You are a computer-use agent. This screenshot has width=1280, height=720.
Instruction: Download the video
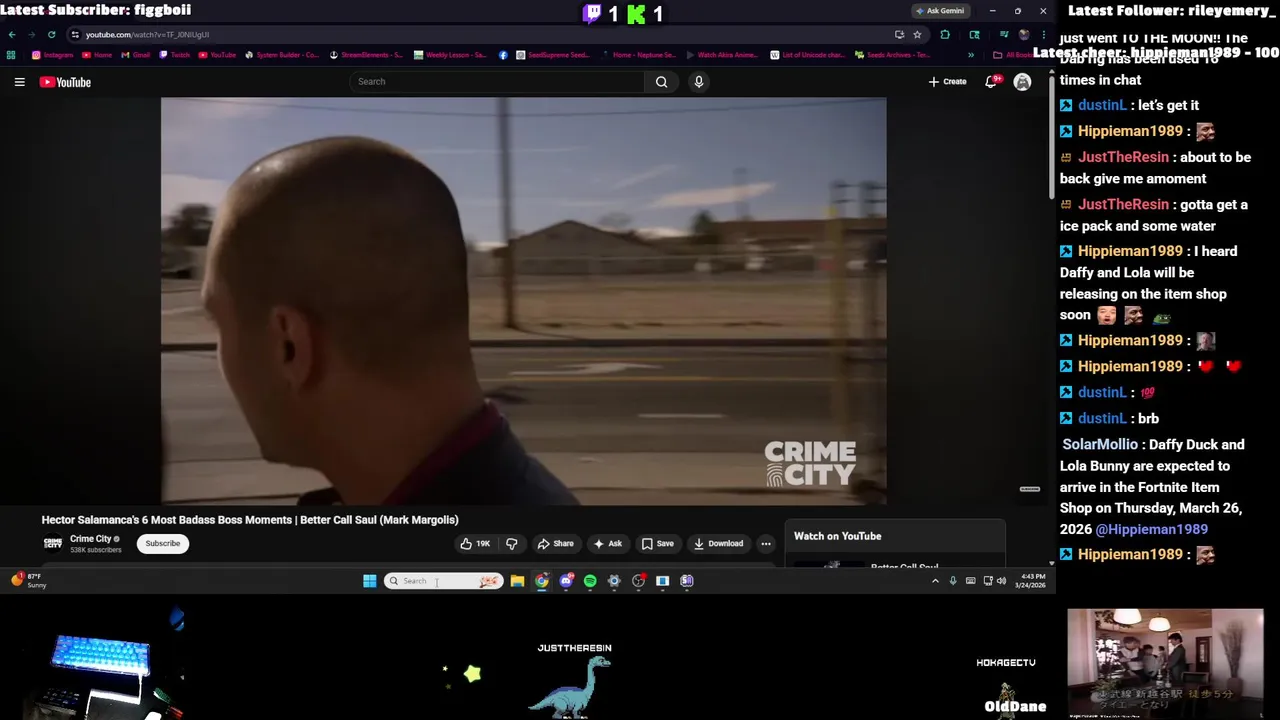(718, 544)
